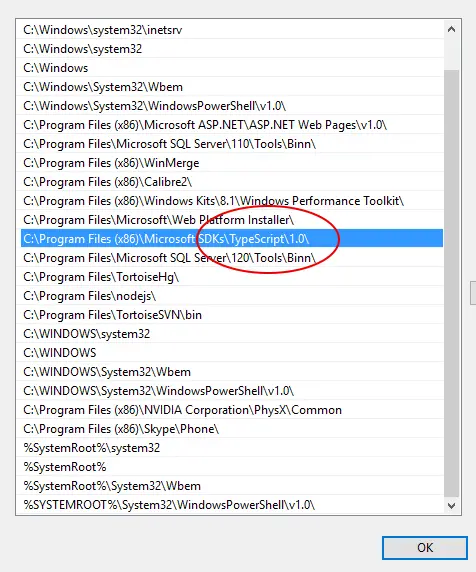Select the TortoiseSVN\bin path entry
Image resolution: width=476 pixels, height=572 pixels.
coord(232,315)
